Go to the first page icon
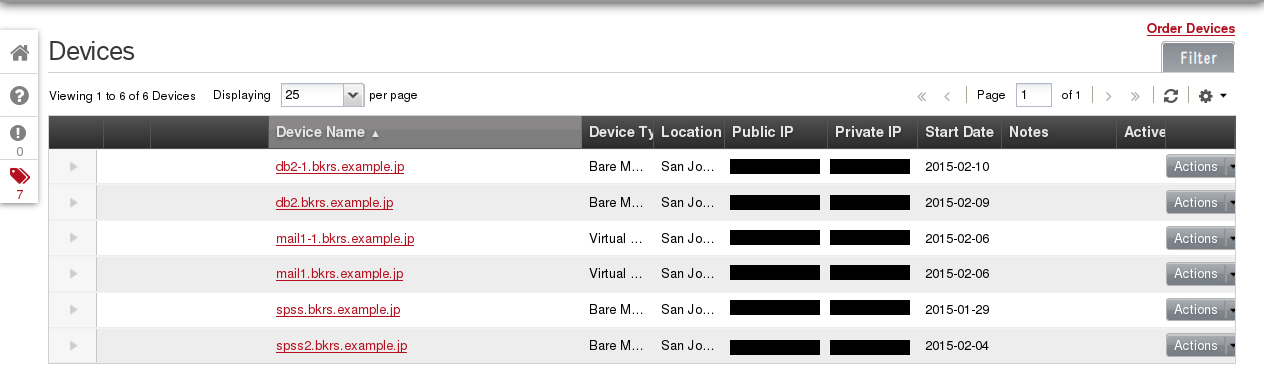Image resolution: width=1264 pixels, height=387 pixels. click(921, 96)
